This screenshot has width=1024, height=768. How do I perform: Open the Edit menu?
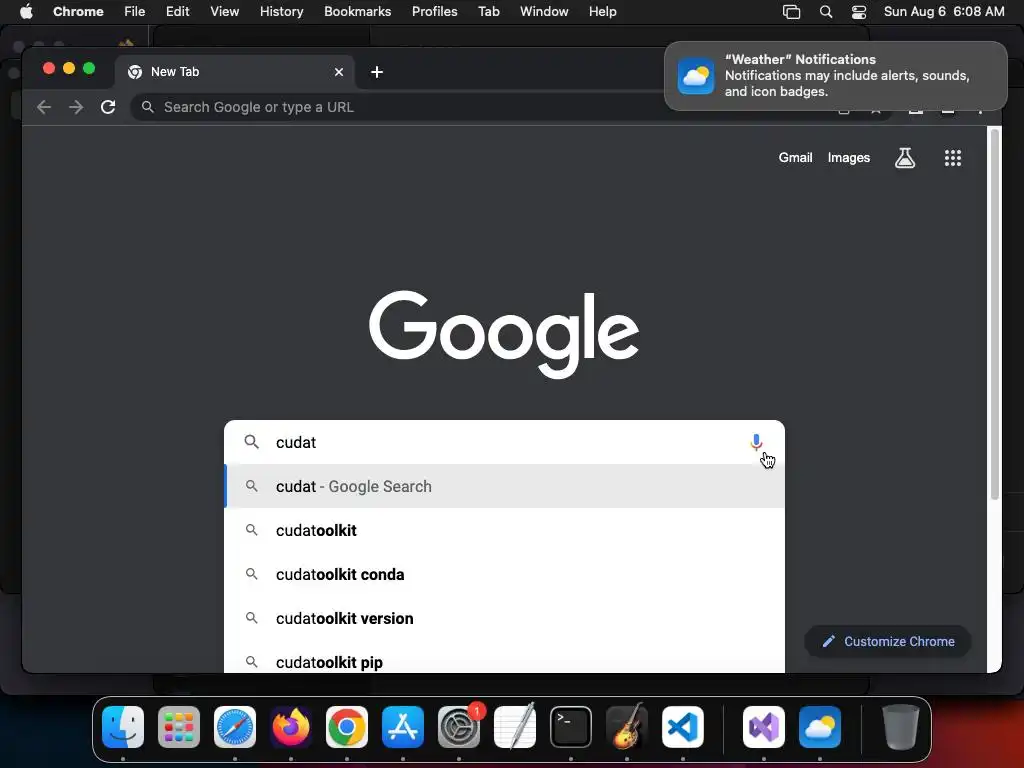178,12
